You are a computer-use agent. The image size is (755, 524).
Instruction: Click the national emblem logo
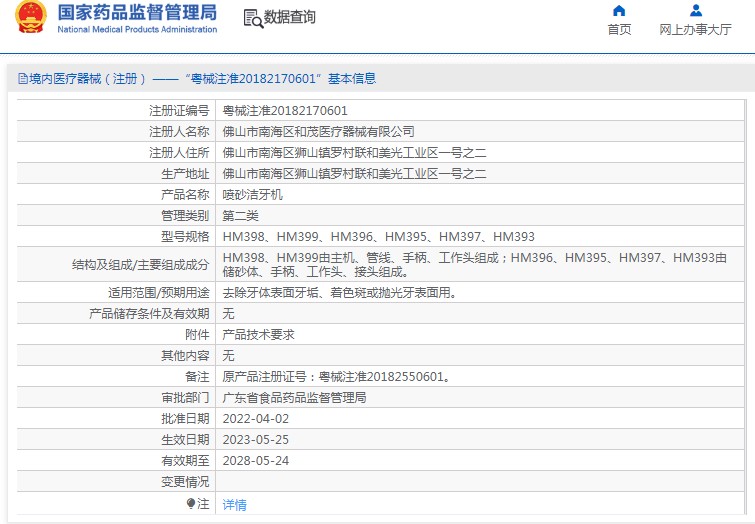[x=30, y=19]
